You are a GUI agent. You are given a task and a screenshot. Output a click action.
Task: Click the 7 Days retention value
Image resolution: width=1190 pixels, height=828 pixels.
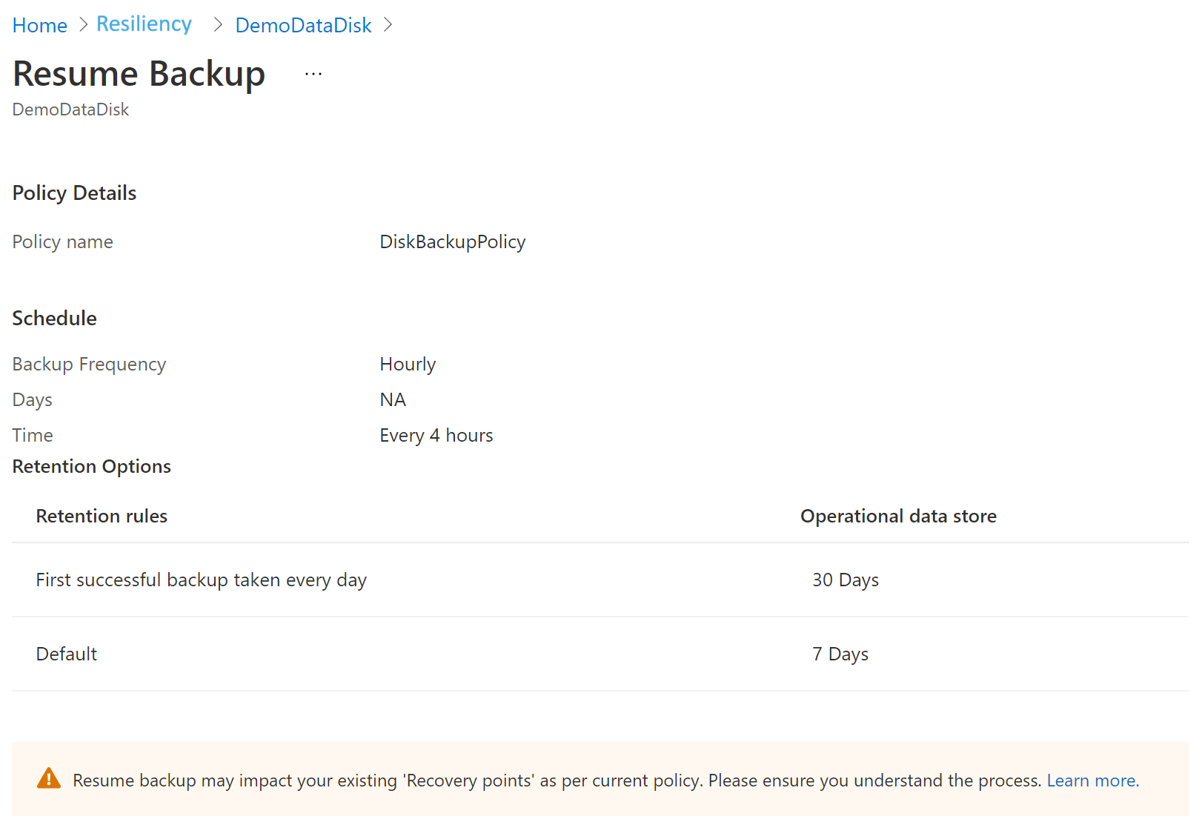pos(840,653)
